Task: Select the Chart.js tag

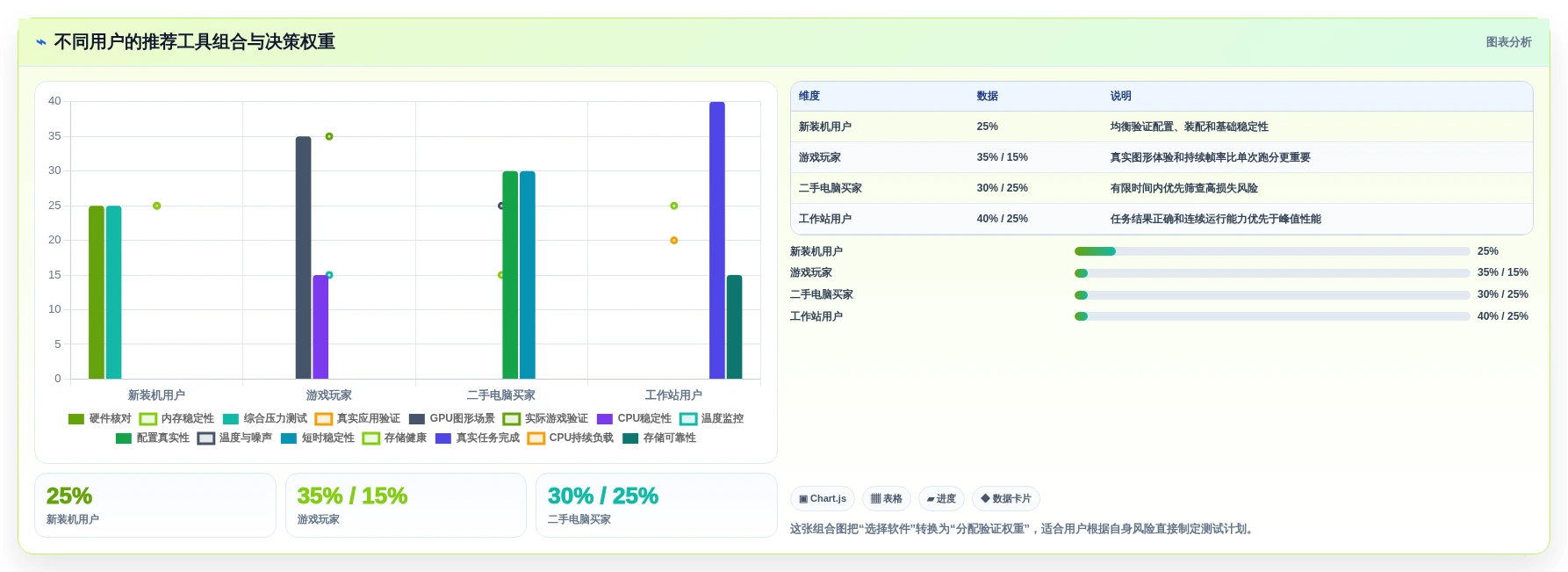Action: point(823,499)
